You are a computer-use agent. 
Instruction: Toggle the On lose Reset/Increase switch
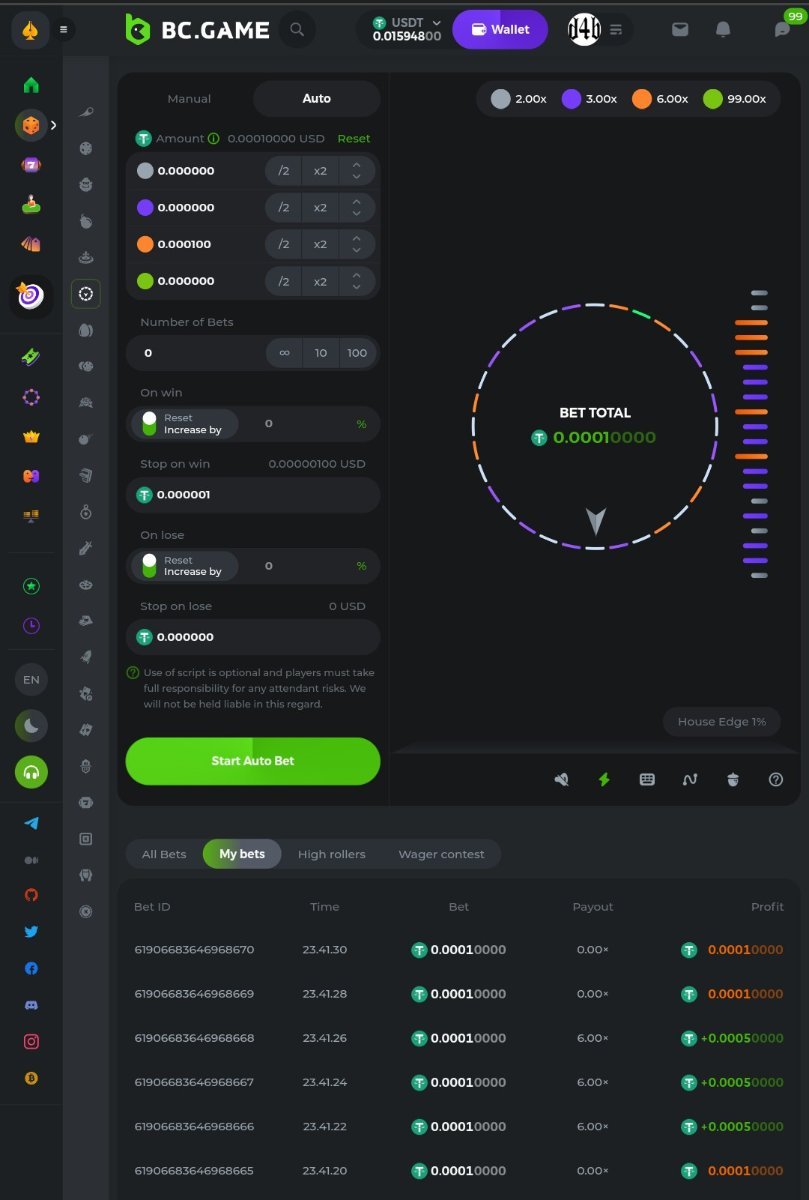[150, 566]
